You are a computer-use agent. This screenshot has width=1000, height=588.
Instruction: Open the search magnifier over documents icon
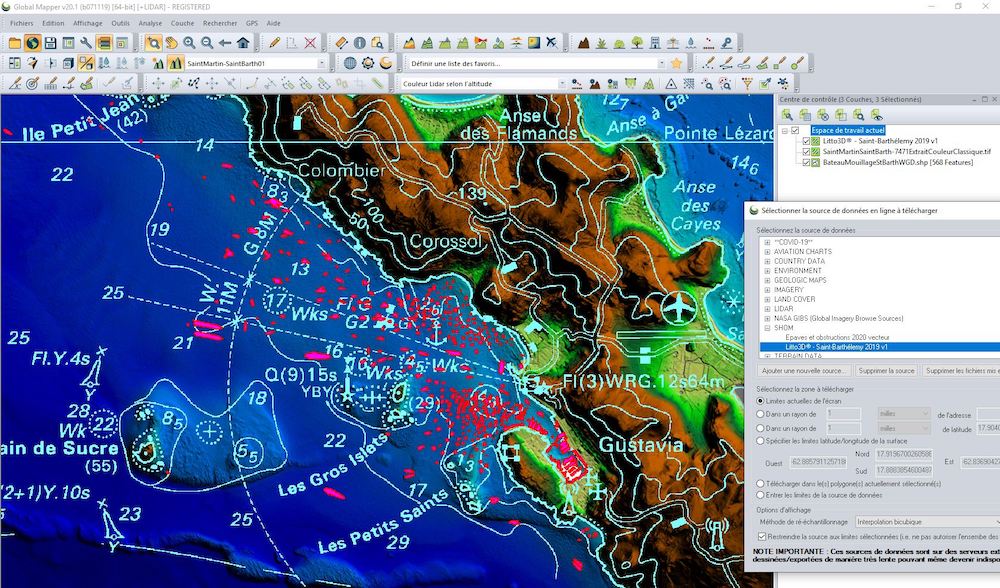coord(378,43)
